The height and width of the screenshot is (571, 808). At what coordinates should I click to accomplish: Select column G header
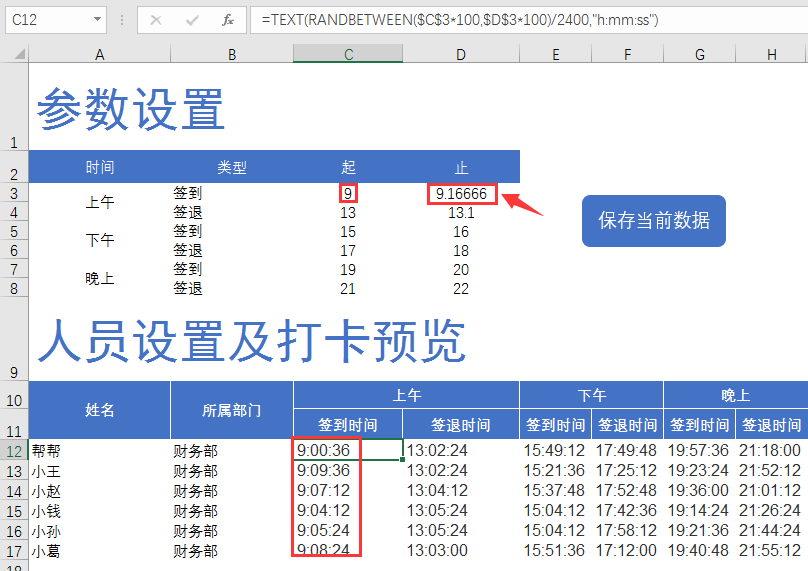point(699,54)
